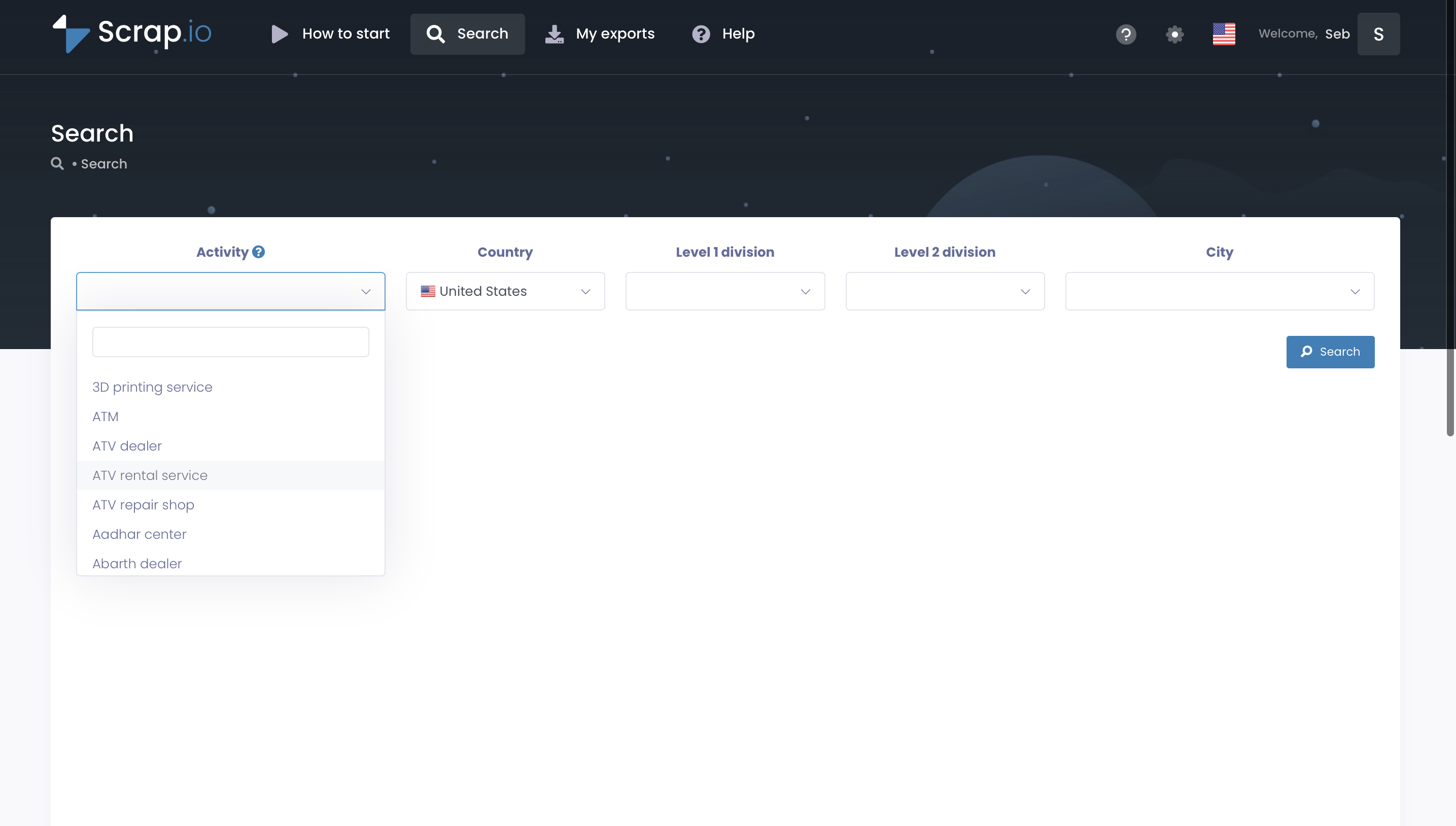1456x826 pixels.
Task: Select the Search nav tab
Action: coord(467,34)
